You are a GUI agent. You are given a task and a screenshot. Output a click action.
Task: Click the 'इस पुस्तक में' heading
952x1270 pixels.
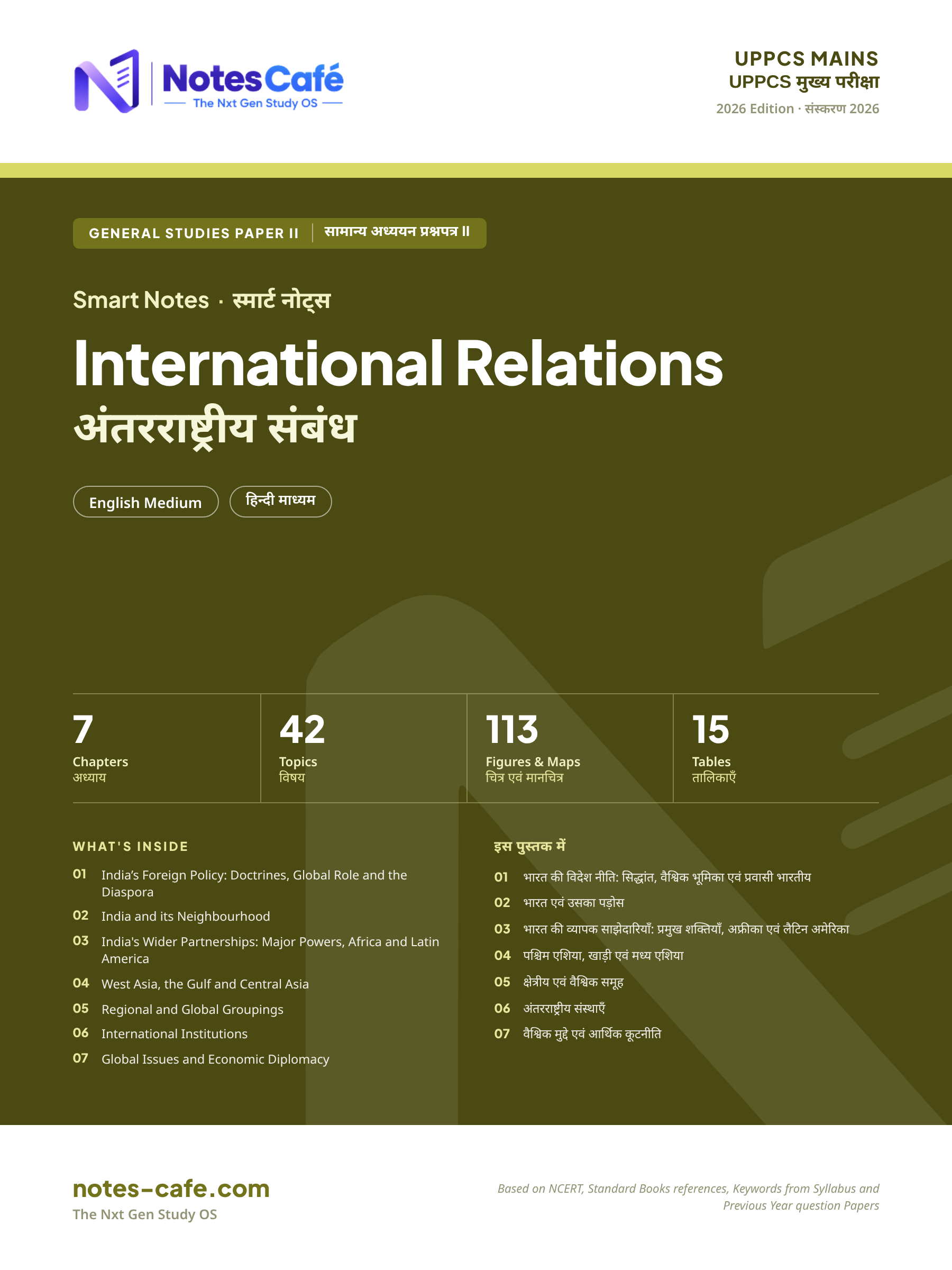(529, 846)
